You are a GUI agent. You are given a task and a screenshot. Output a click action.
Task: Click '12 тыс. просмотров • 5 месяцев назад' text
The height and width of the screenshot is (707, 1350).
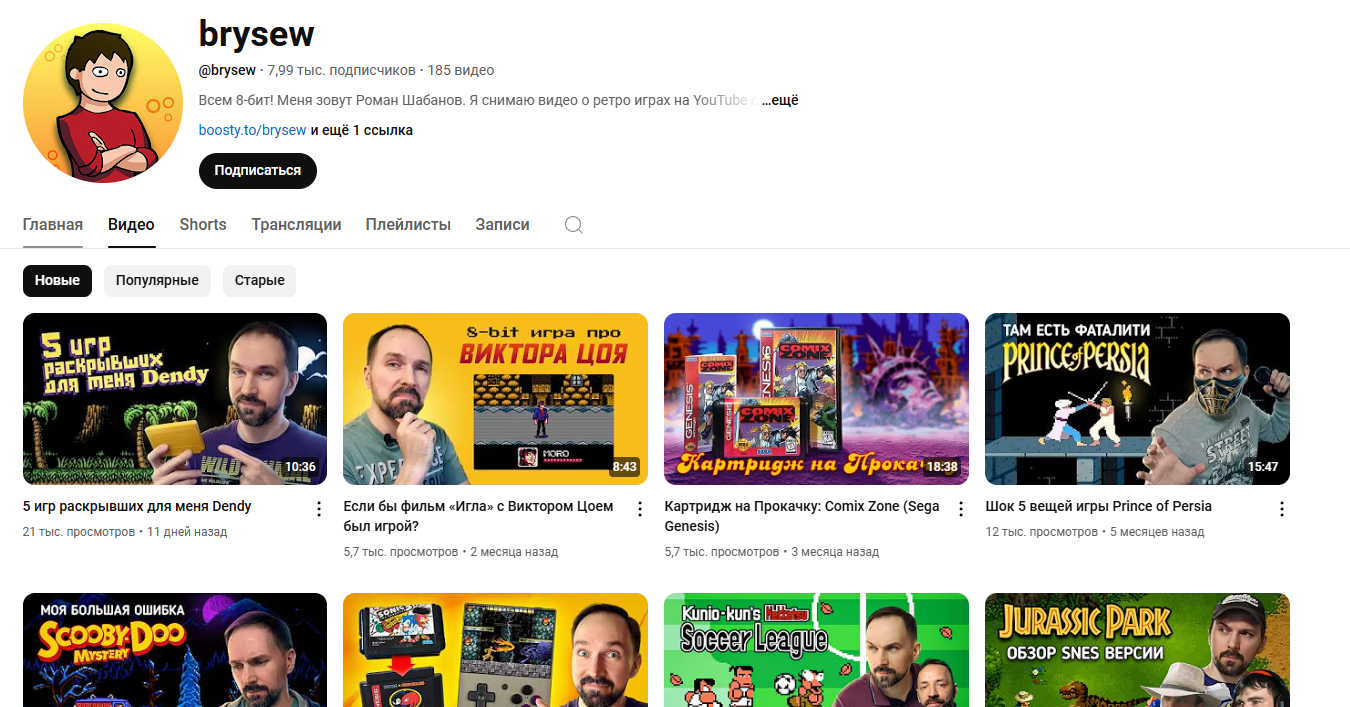pyautogui.click(x=1095, y=532)
